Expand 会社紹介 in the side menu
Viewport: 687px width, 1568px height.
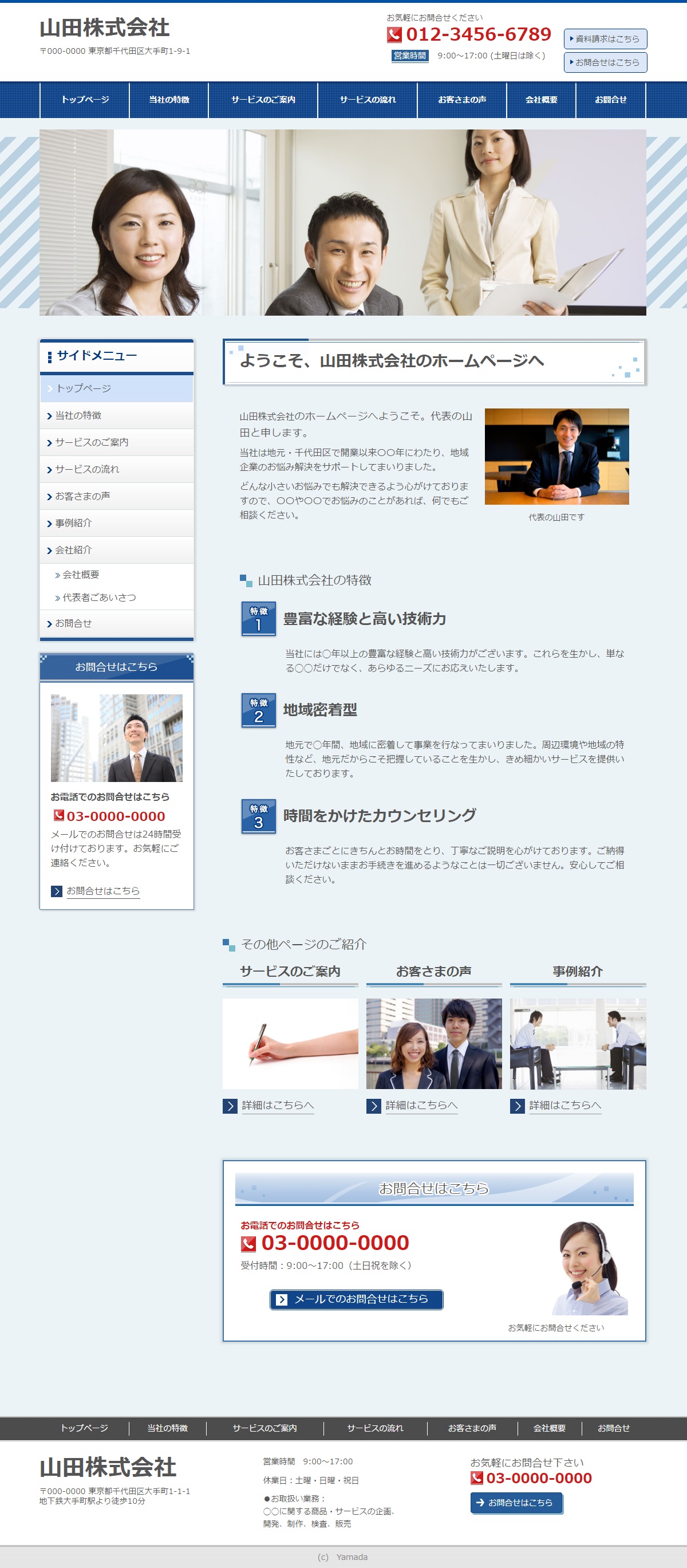[x=73, y=549]
